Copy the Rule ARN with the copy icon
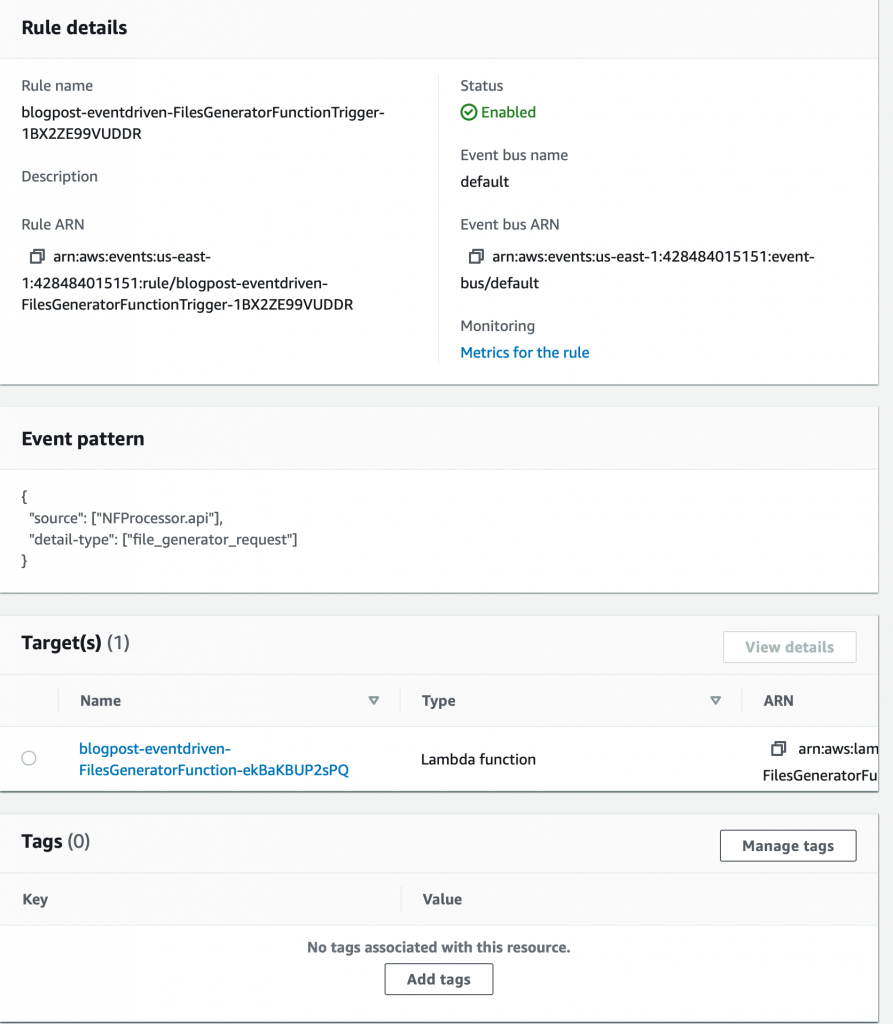893x1024 pixels. [x=38, y=257]
